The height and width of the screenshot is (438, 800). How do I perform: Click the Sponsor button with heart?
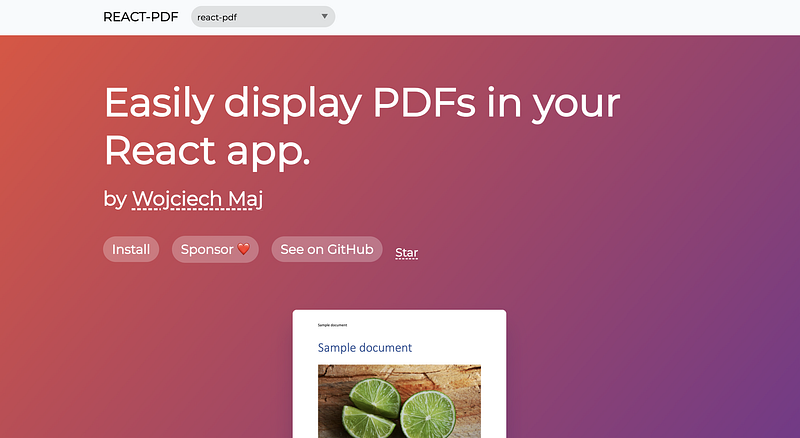[215, 249]
